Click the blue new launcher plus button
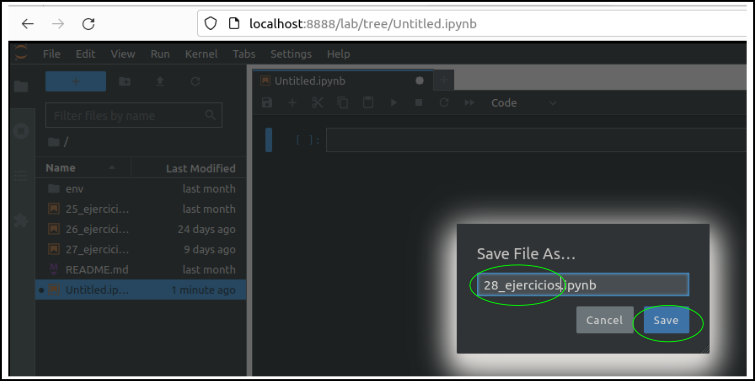 coord(76,81)
